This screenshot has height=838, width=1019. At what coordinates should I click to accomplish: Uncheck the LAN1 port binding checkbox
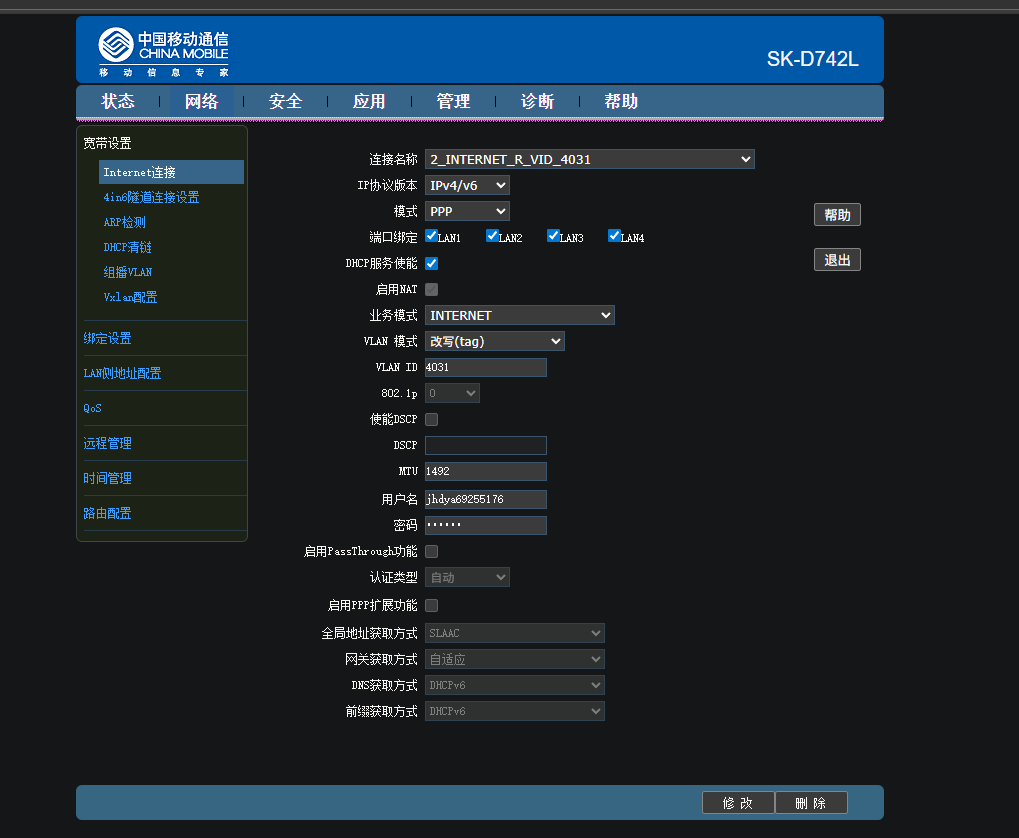click(x=432, y=236)
